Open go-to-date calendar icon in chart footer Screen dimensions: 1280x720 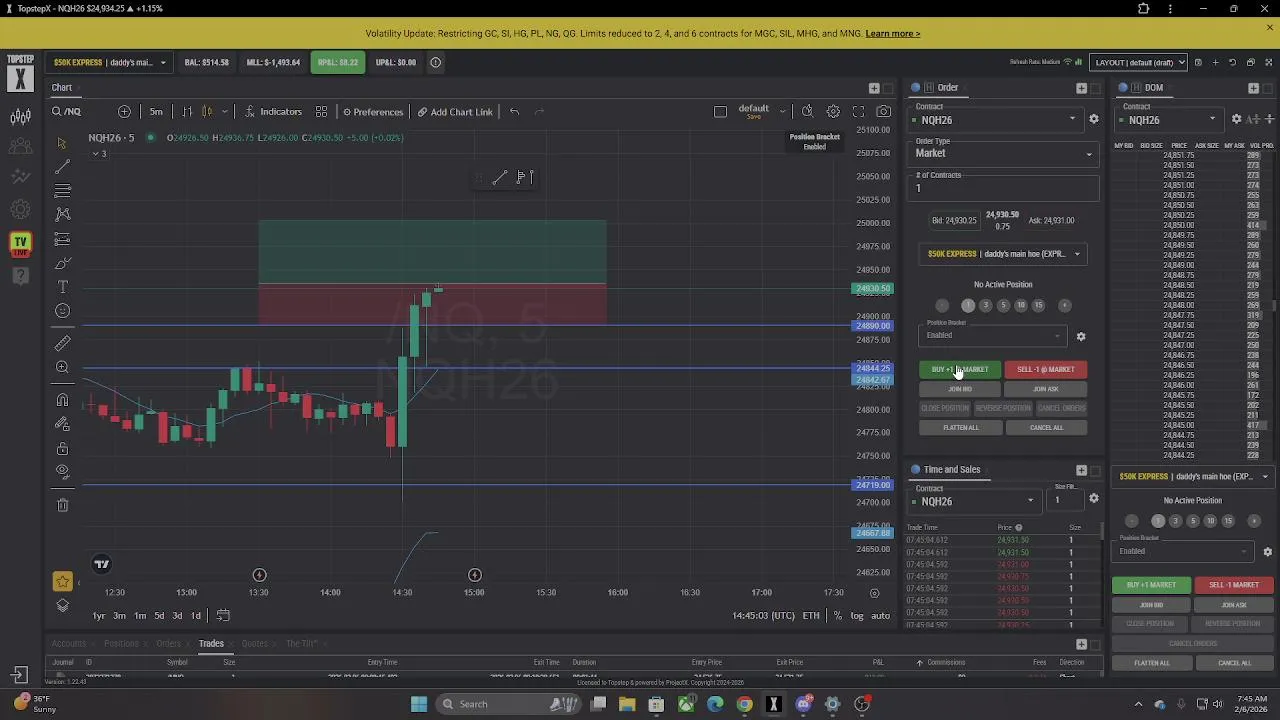pyautogui.click(x=223, y=615)
